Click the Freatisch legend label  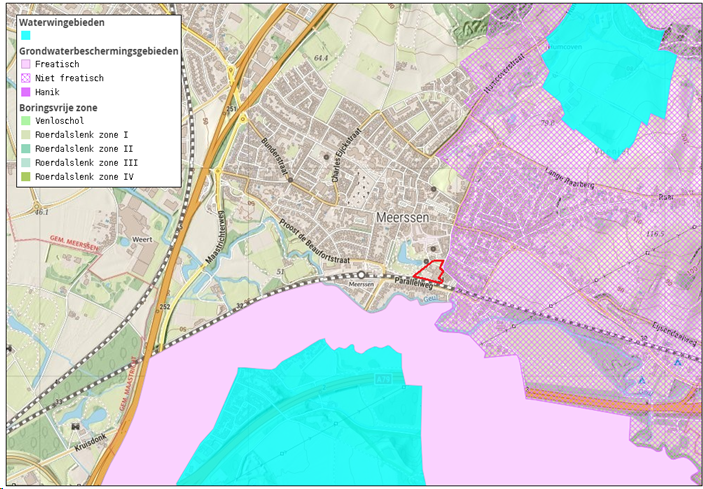tap(57, 64)
